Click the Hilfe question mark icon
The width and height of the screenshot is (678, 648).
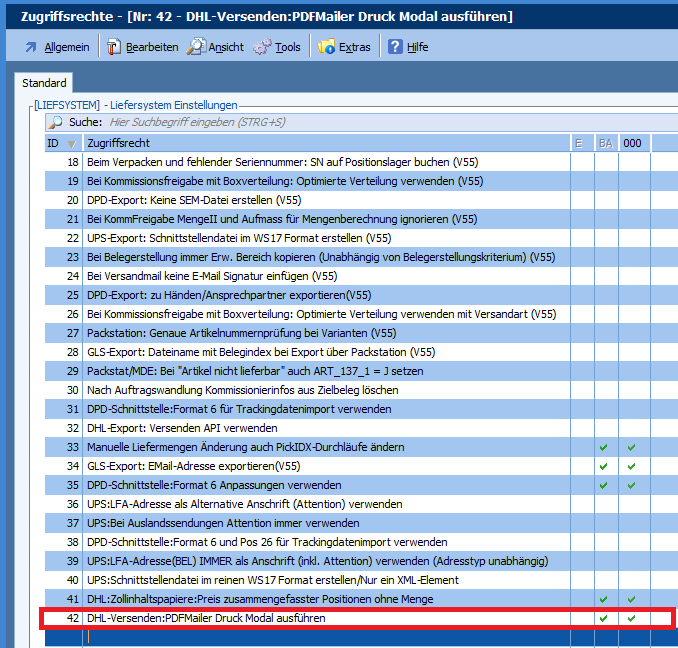[395, 47]
